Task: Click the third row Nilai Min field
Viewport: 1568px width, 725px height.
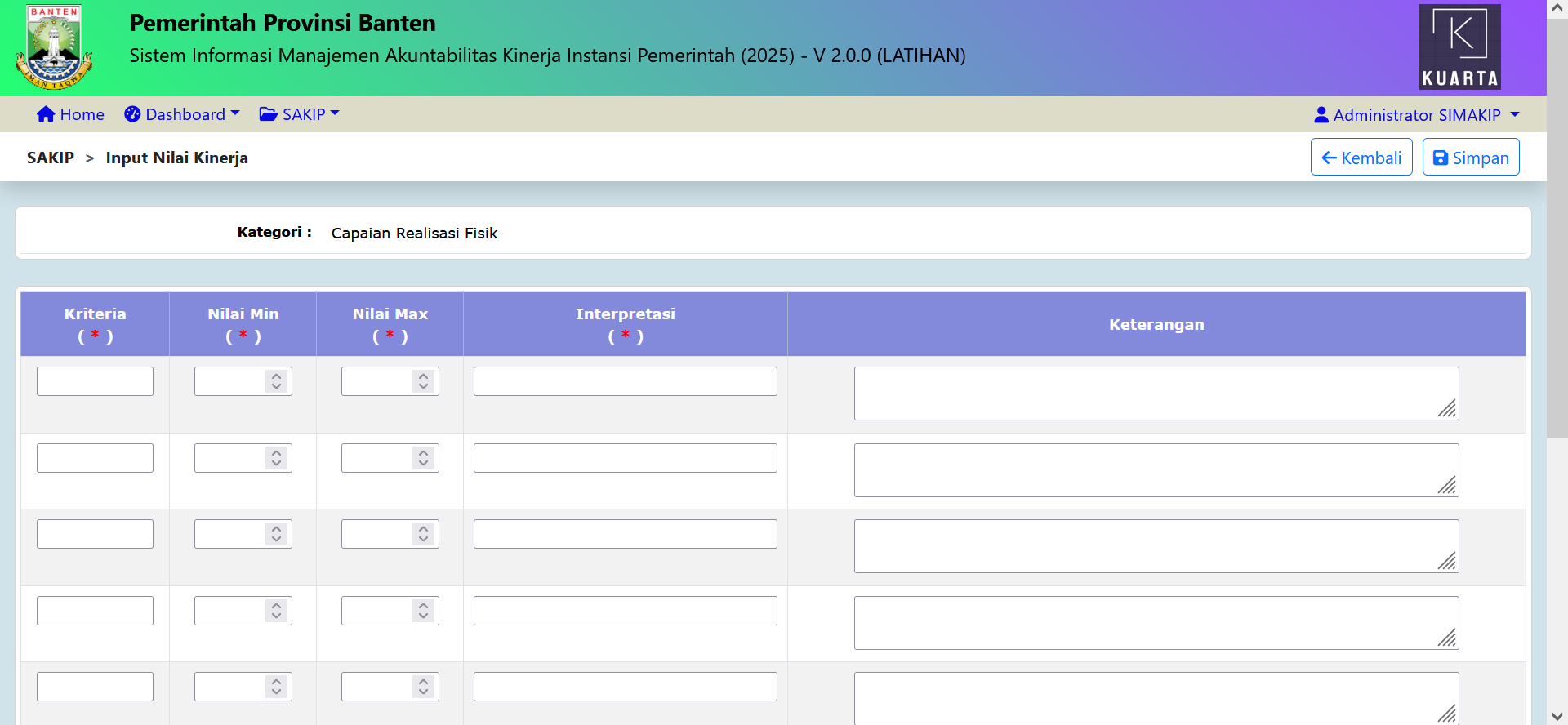Action: tap(243, 534)
